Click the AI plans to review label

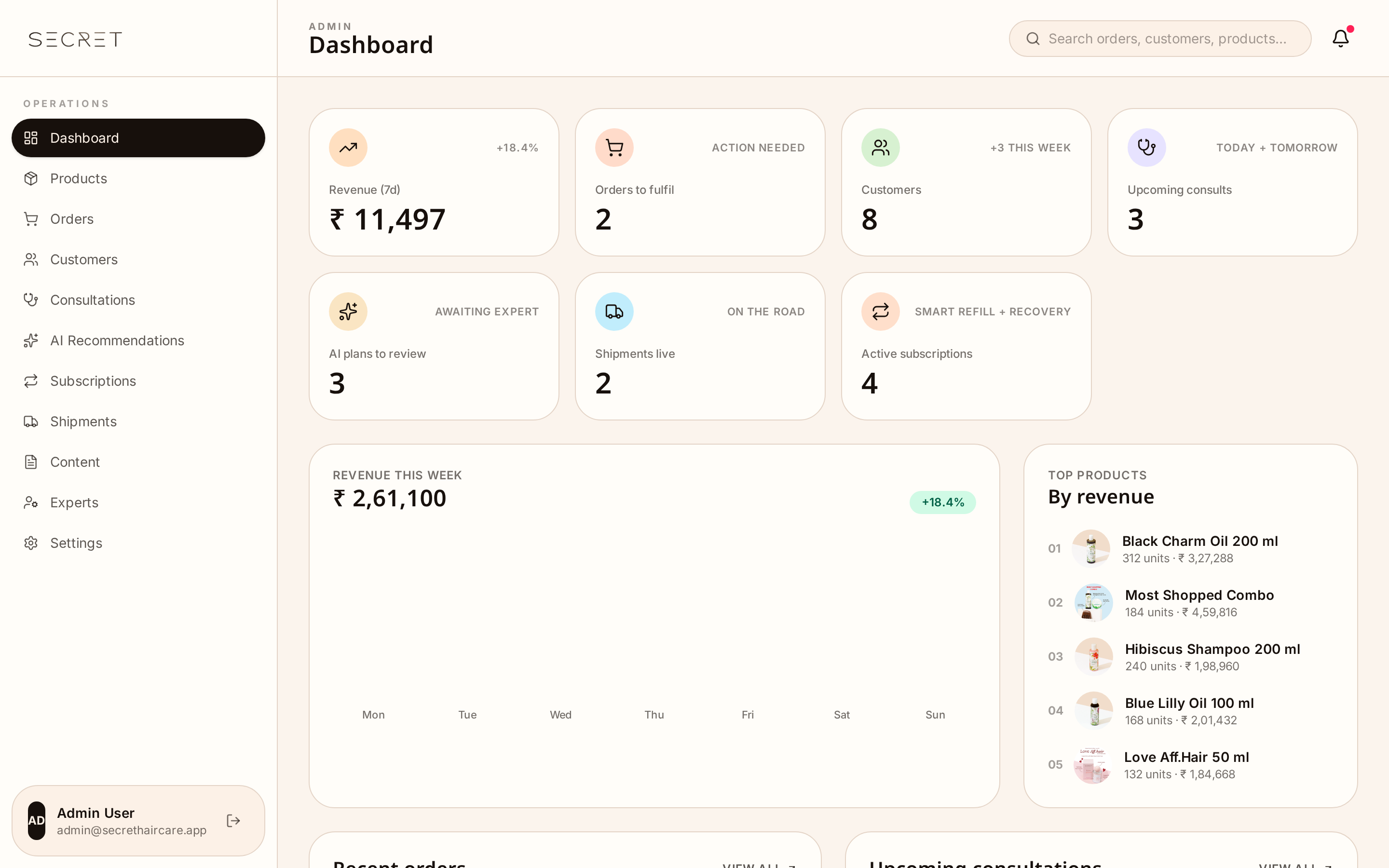377,353
